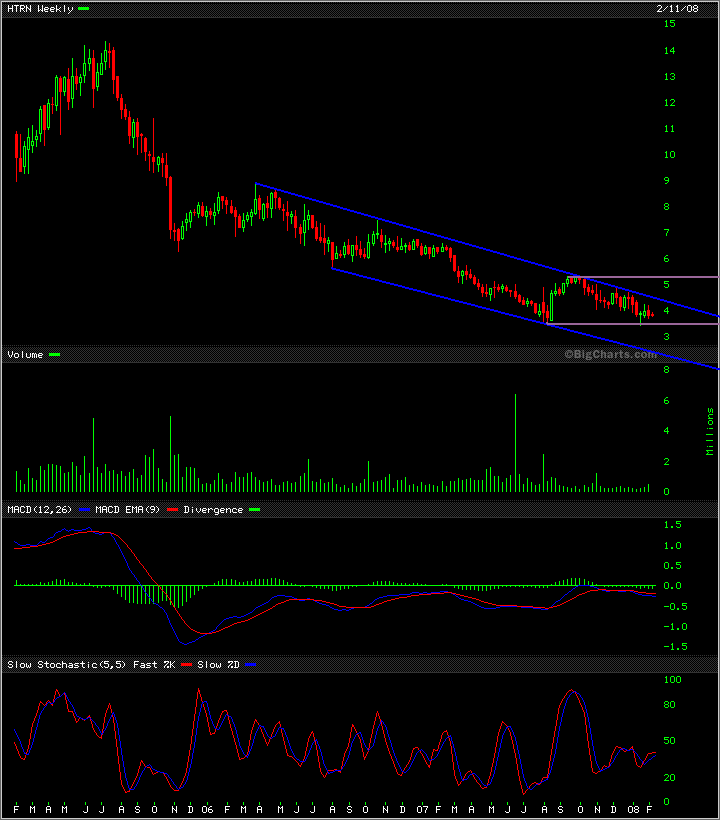Viewport: 720px width, 820px height.
Task: Click the 'HTRN Weekly' chart title
Action: tap(40, 9)
